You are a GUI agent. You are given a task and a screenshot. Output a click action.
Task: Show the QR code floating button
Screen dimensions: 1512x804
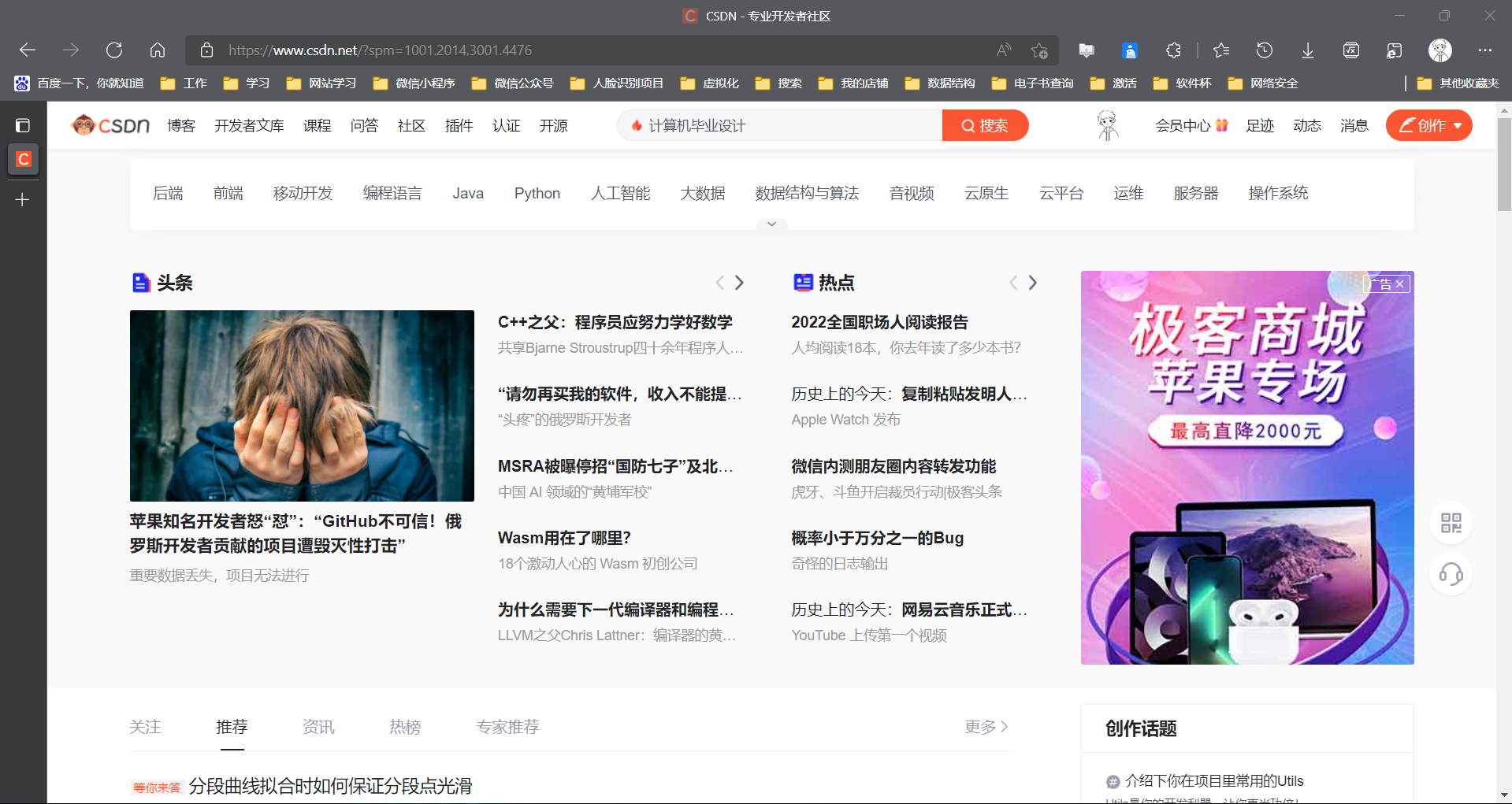[x=1451, y=523]
